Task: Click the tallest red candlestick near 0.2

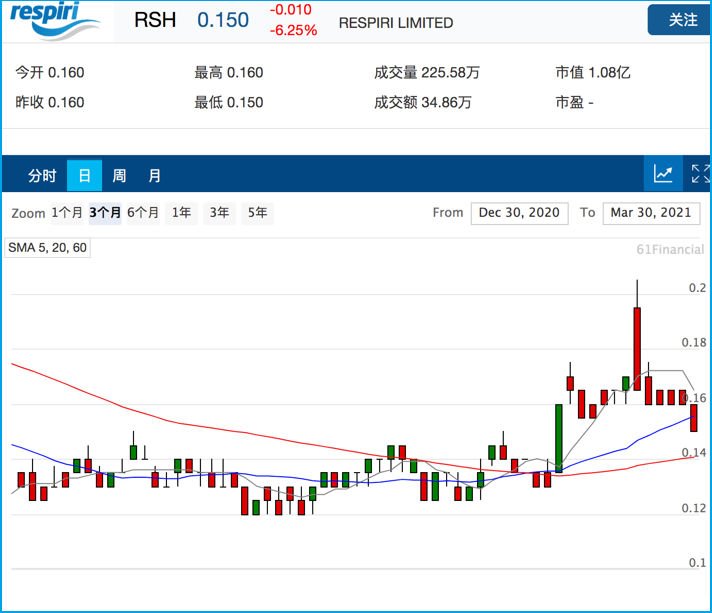Action: point(637,349)
